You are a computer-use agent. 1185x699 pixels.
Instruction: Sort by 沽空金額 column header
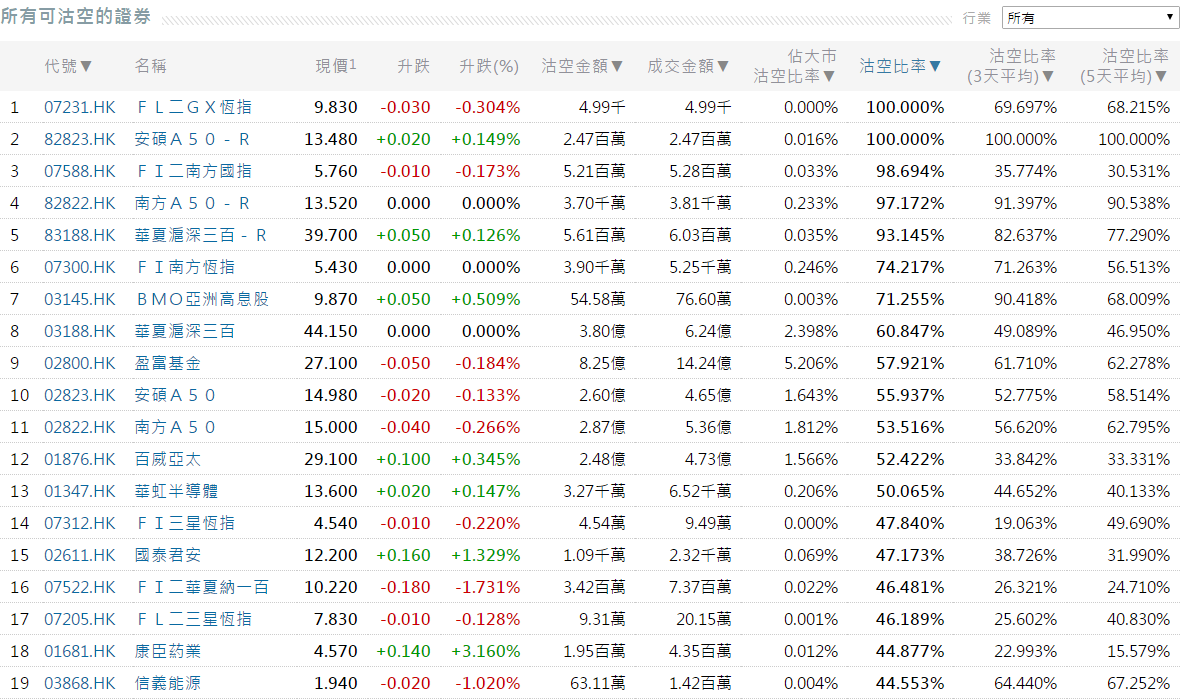click(x=582, y=66)
